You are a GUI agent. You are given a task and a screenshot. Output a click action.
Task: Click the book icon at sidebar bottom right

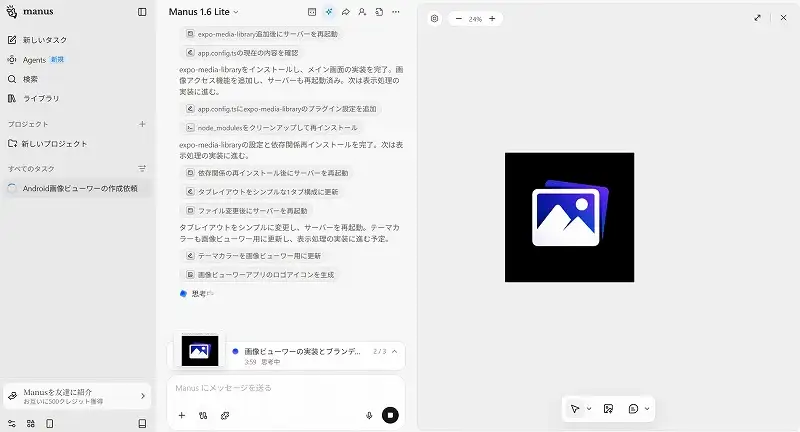142,423
